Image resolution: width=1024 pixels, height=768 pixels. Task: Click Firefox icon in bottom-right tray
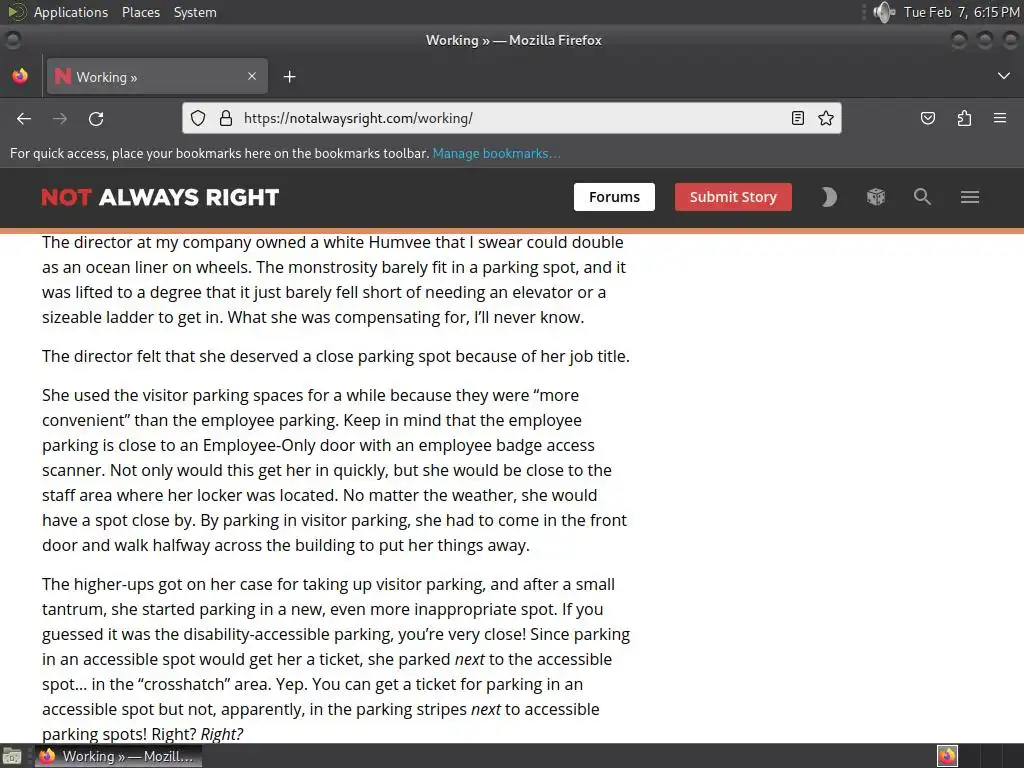click(x=947, y=756)
